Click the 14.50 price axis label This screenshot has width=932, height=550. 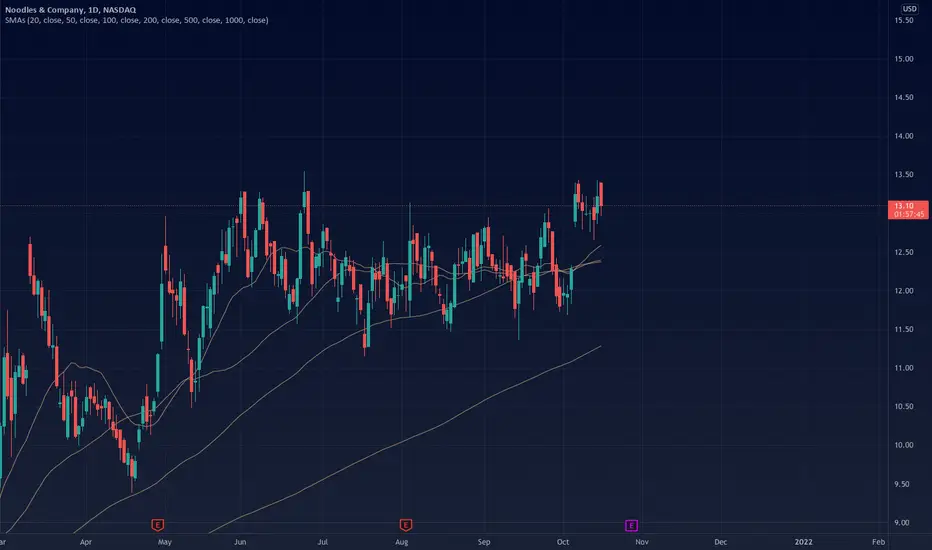click(x=903, y=98)
